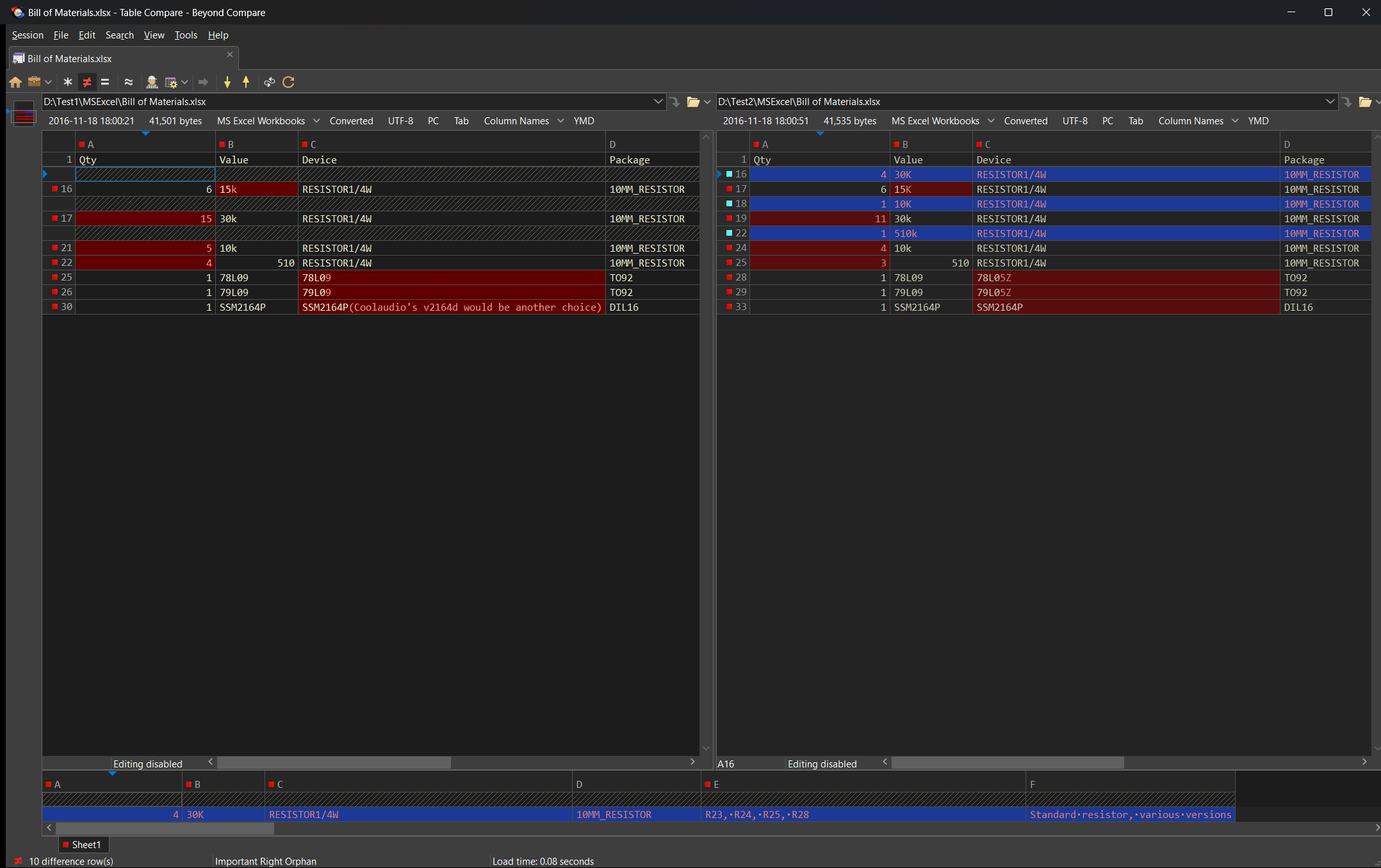Open the View menu
Image resolution: width=1381 pixels, height=868 pixels.
tap(154, 35)
